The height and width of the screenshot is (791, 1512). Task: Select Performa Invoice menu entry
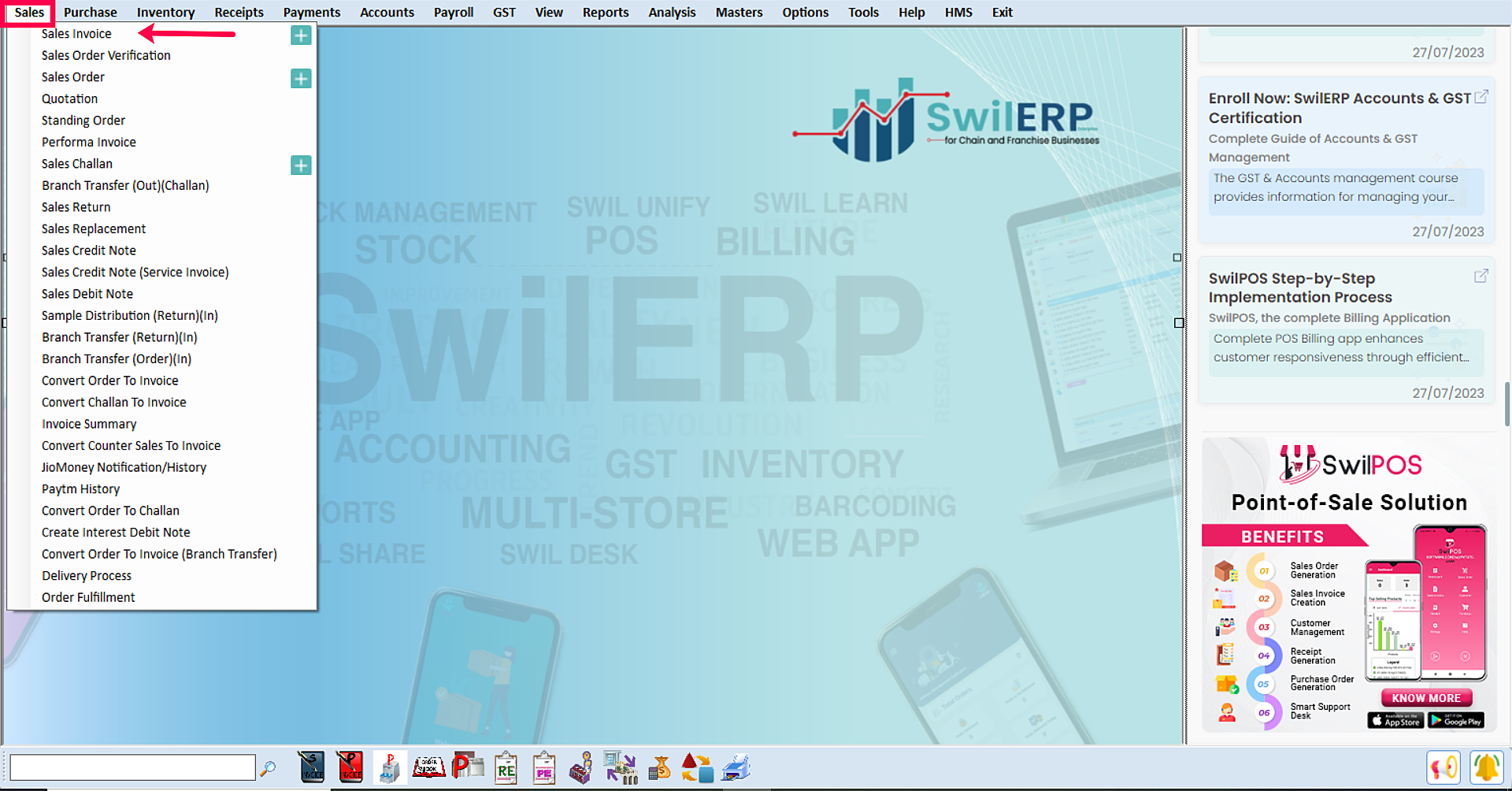(x=88, y=142)
